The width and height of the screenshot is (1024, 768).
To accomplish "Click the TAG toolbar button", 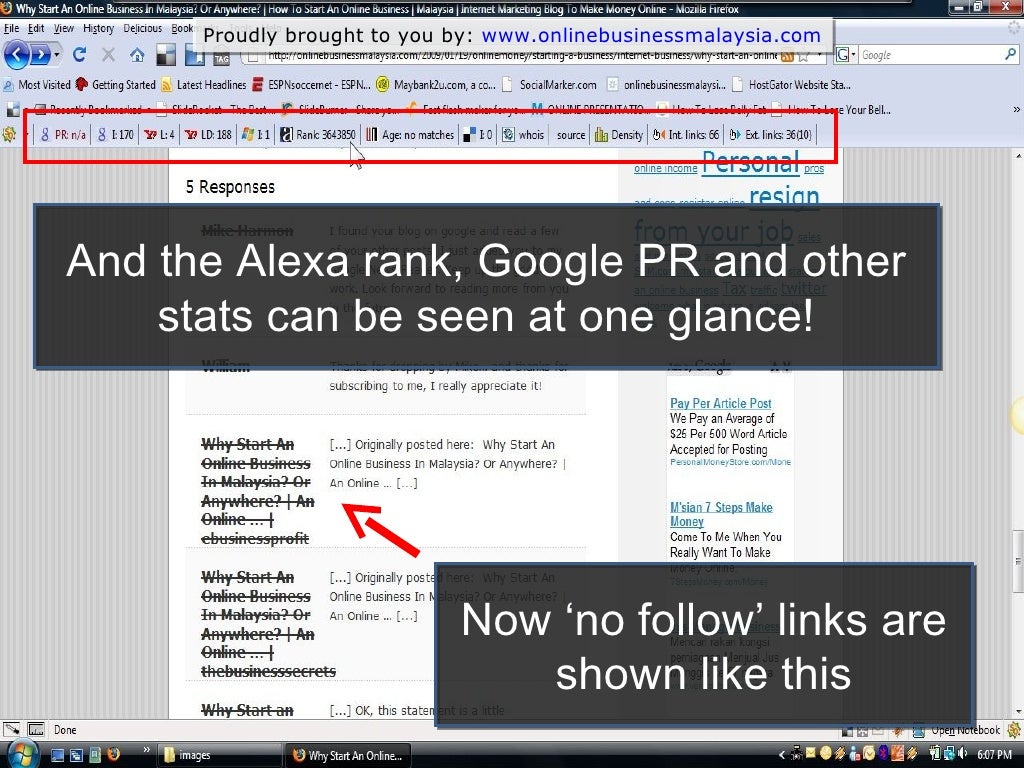I will pyautogui.click(x=221, y=59).
